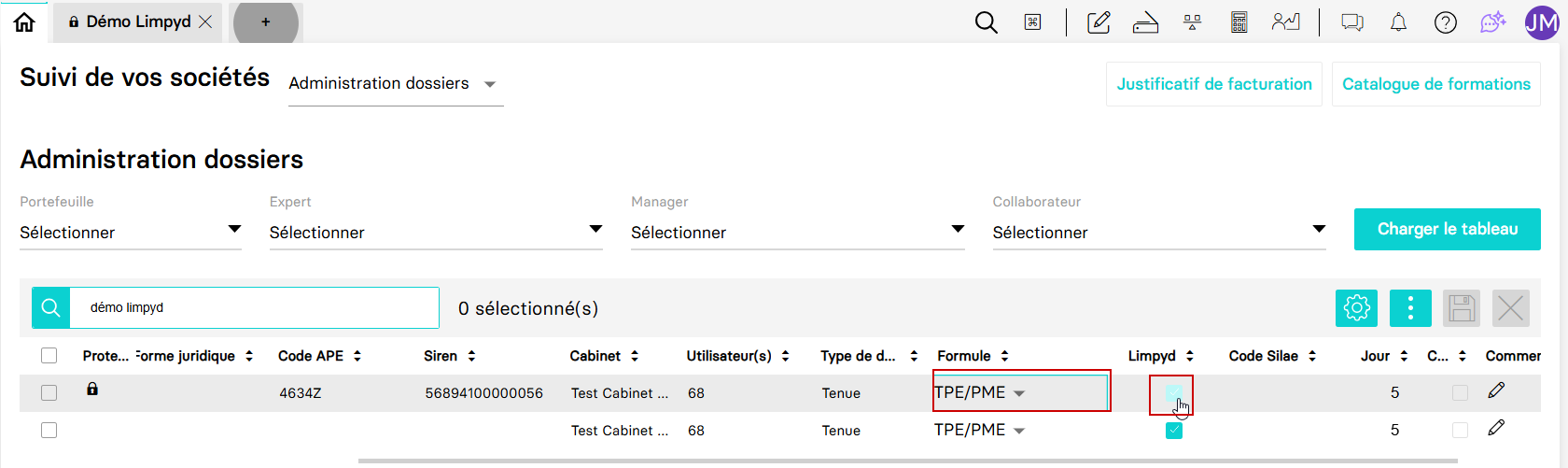1568x468 pixels.
Task: Open the TPE/PME formule dropdown in second row
Action: pos(980,430)
